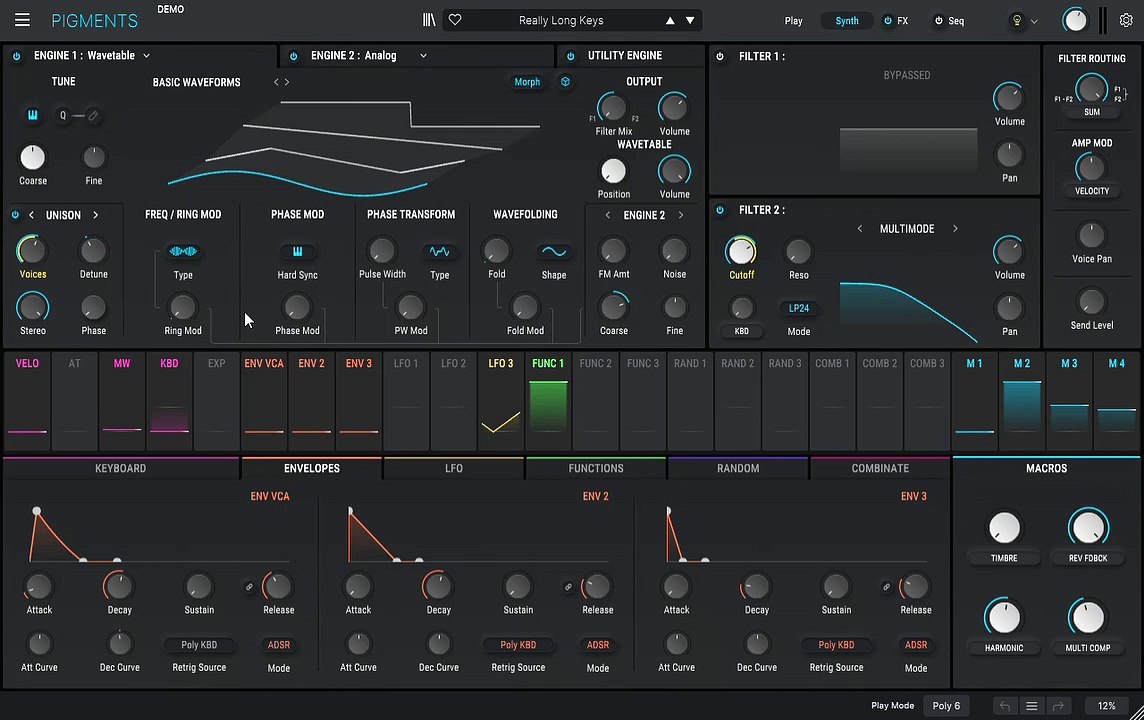Open Engine 1 Wavetable type dropdown
Image resolution: width=1144 pixels, height=720 pixels.
click(x=146, y=56)
